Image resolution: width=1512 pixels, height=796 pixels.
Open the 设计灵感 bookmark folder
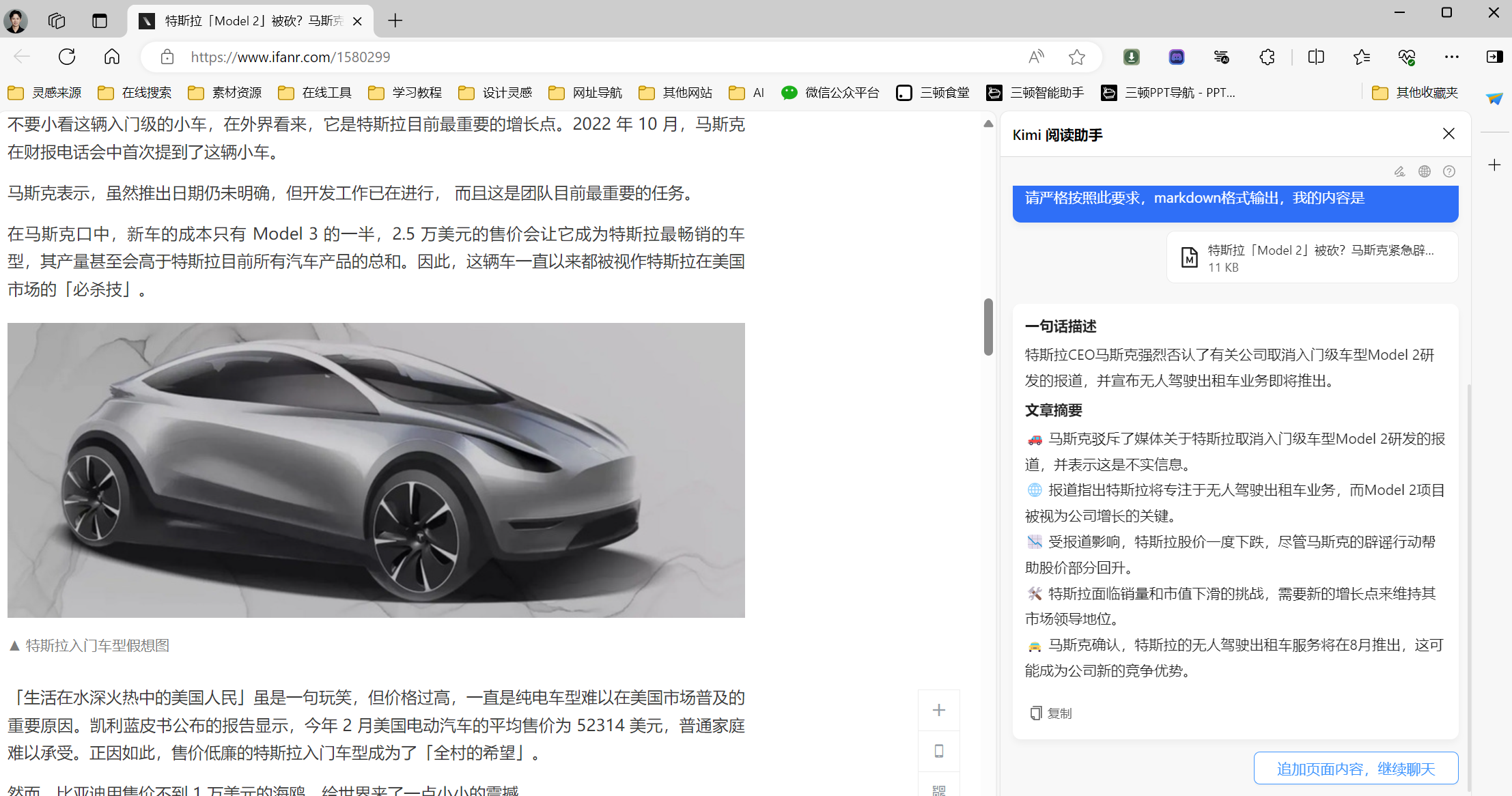coord(496,92)
